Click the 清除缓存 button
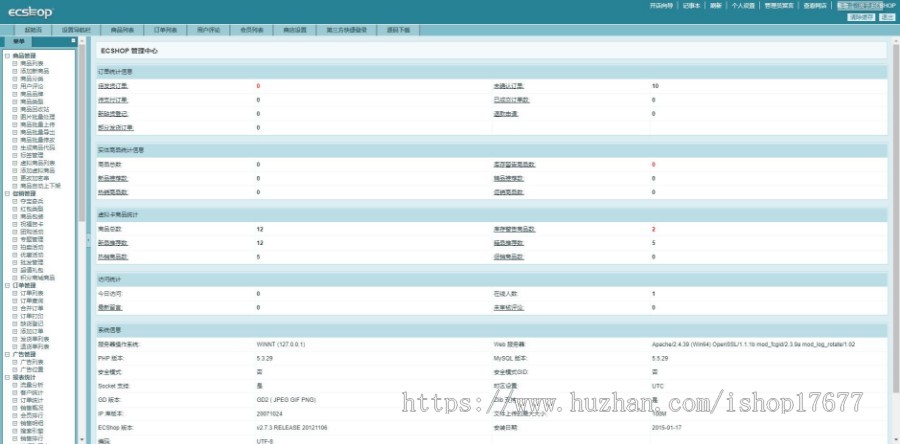The height and width of the screenshot is (444, 900). 862,17
